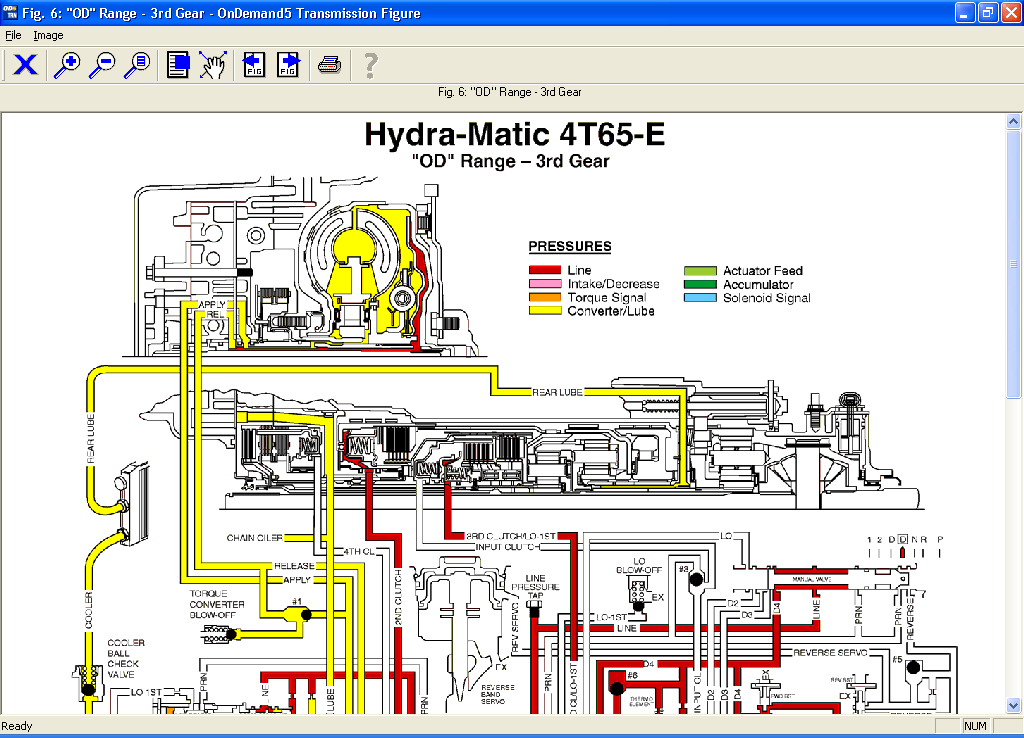The width and height of the screenshot is (1024, 738).
Task: Go to the previous figure icon
Action: [x=253, y=65]
